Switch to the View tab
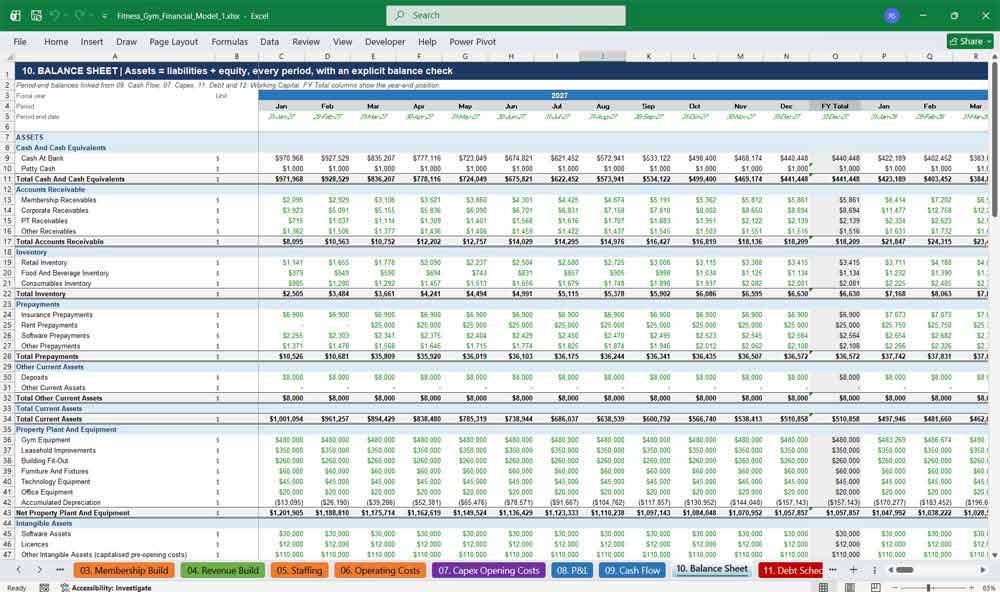1000x592 pixels. pyautogui.click(x=342, y=41)
